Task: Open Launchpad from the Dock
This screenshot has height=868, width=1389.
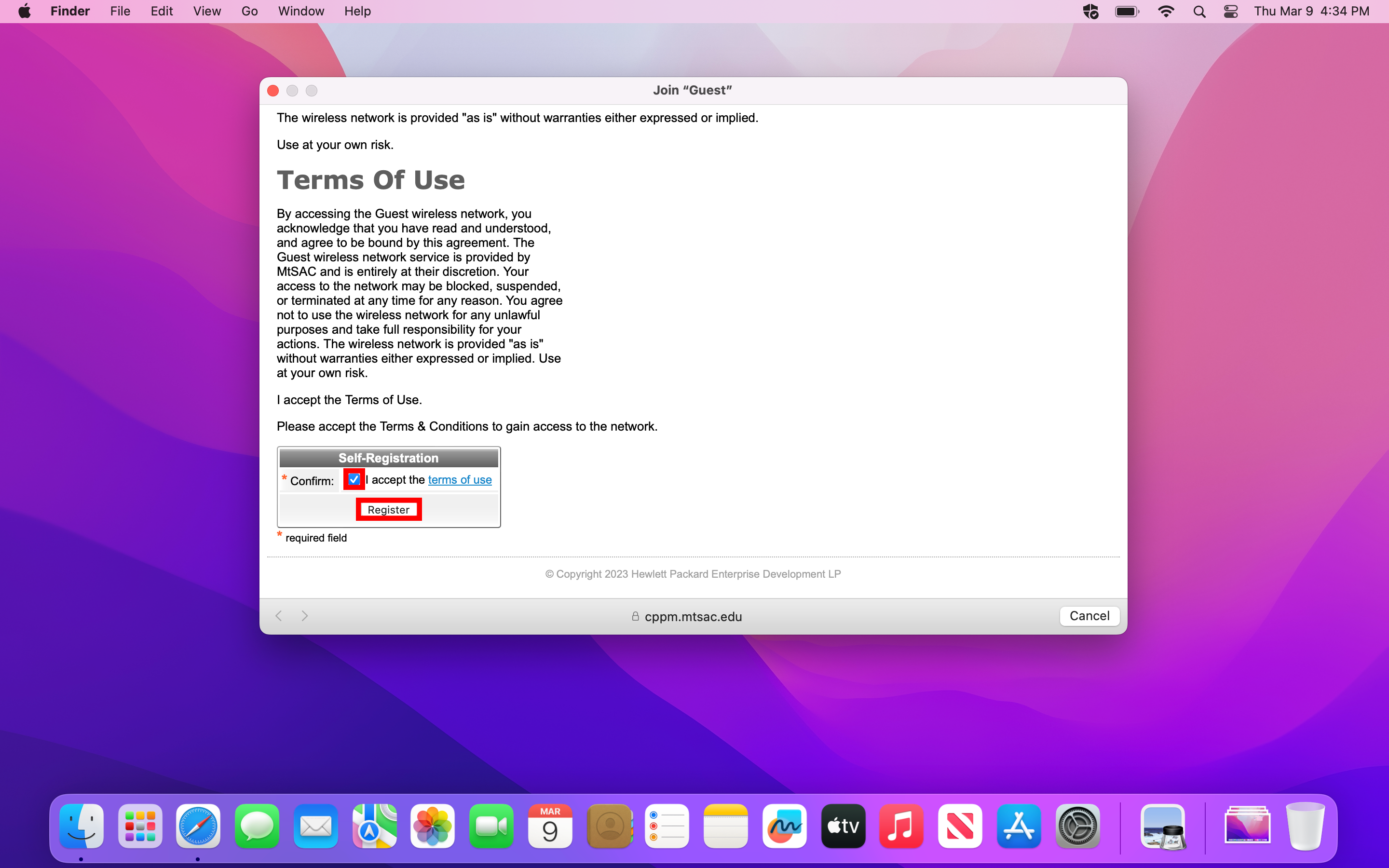Action: coord(140,827)
